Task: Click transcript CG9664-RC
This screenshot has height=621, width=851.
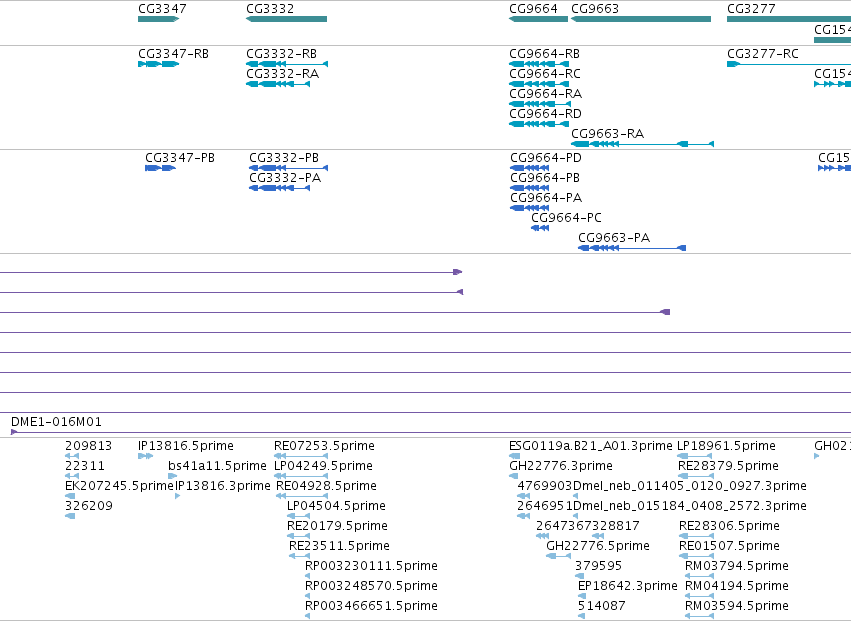Action: click(x=539, y=84)
